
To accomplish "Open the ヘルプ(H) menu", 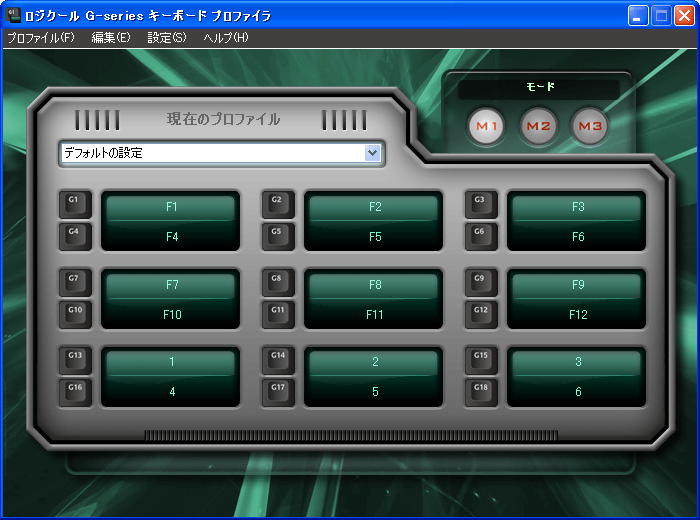I will [226, 38].
